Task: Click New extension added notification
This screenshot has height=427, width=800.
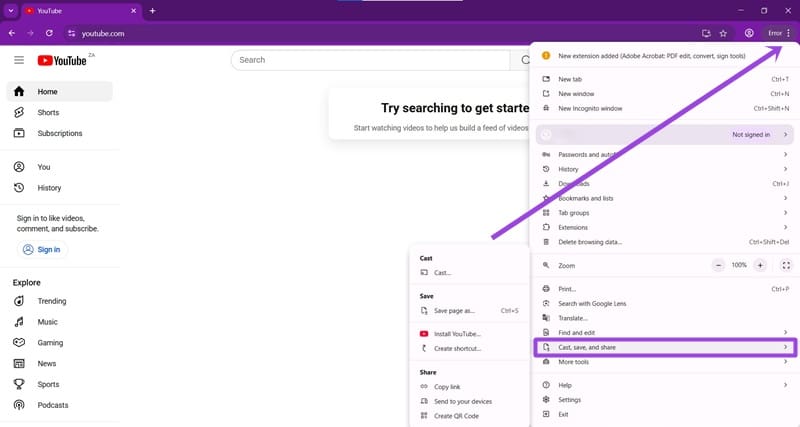Action: pos(663,56)
